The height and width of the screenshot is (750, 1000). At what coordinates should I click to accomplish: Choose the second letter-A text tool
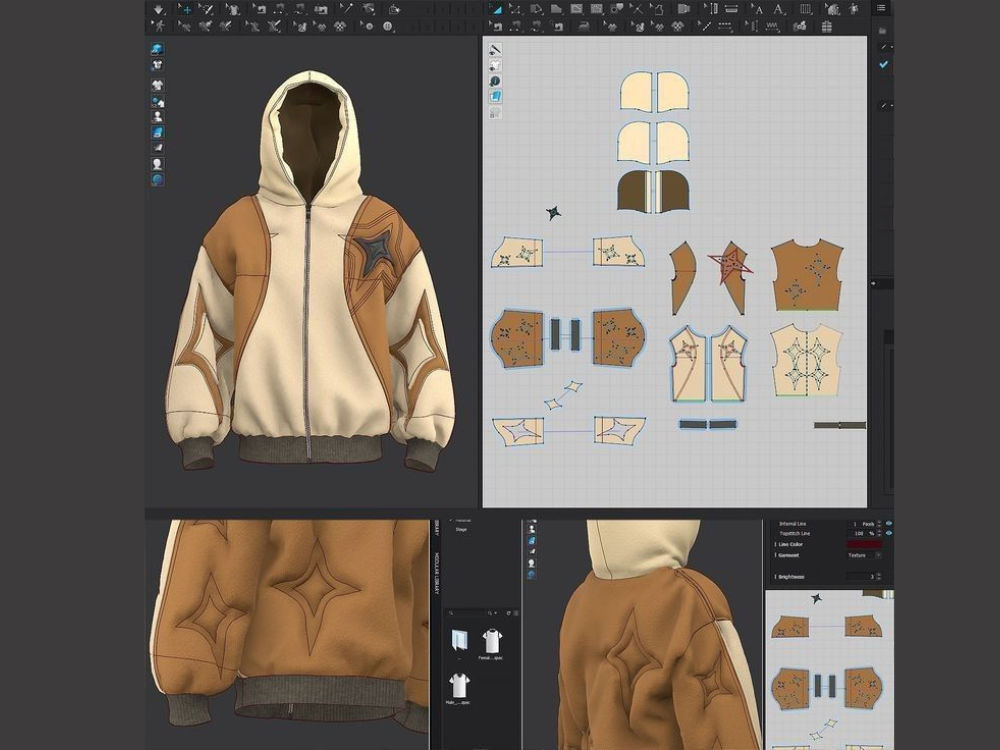coord(779,10)
